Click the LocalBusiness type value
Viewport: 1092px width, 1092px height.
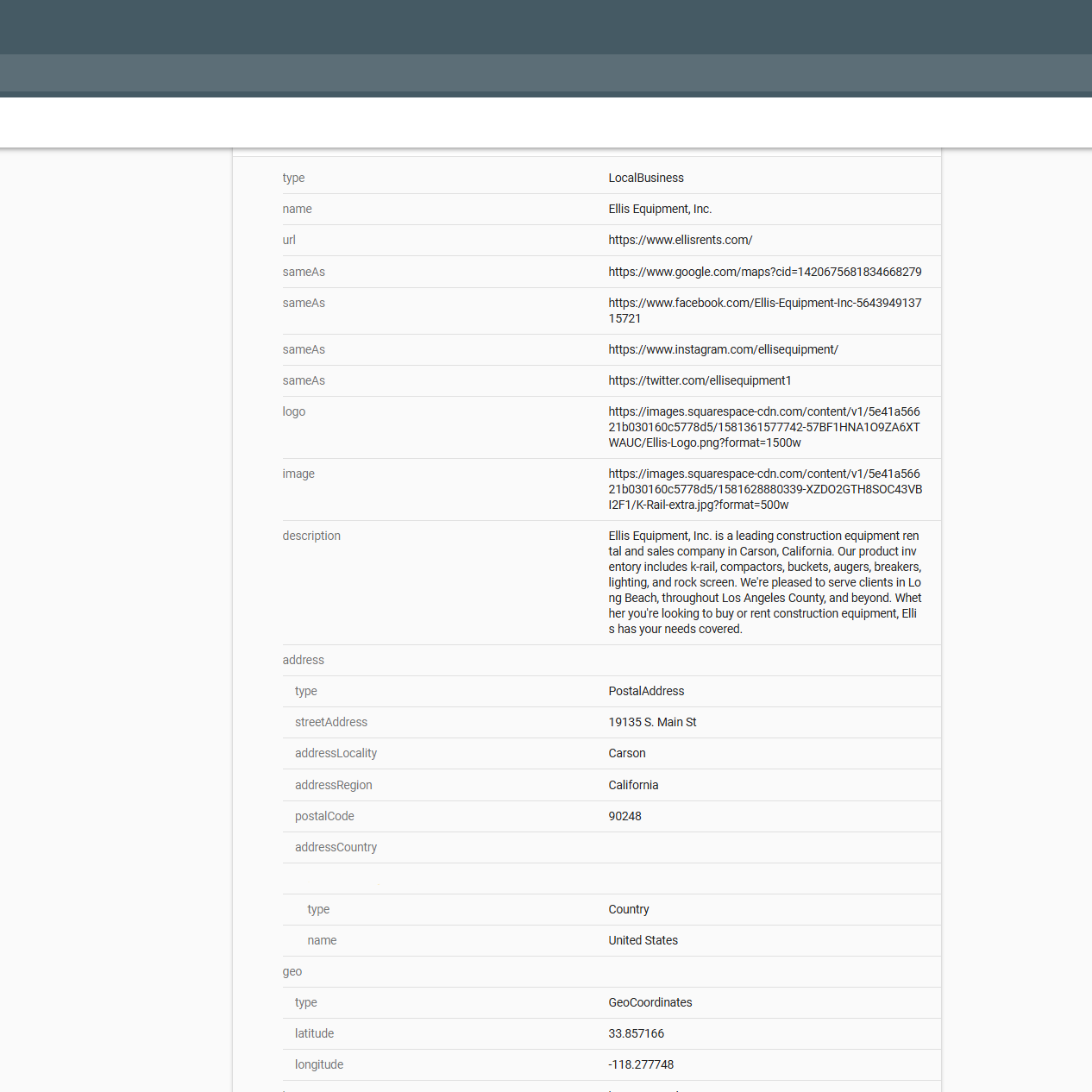(x=645, y=178)
